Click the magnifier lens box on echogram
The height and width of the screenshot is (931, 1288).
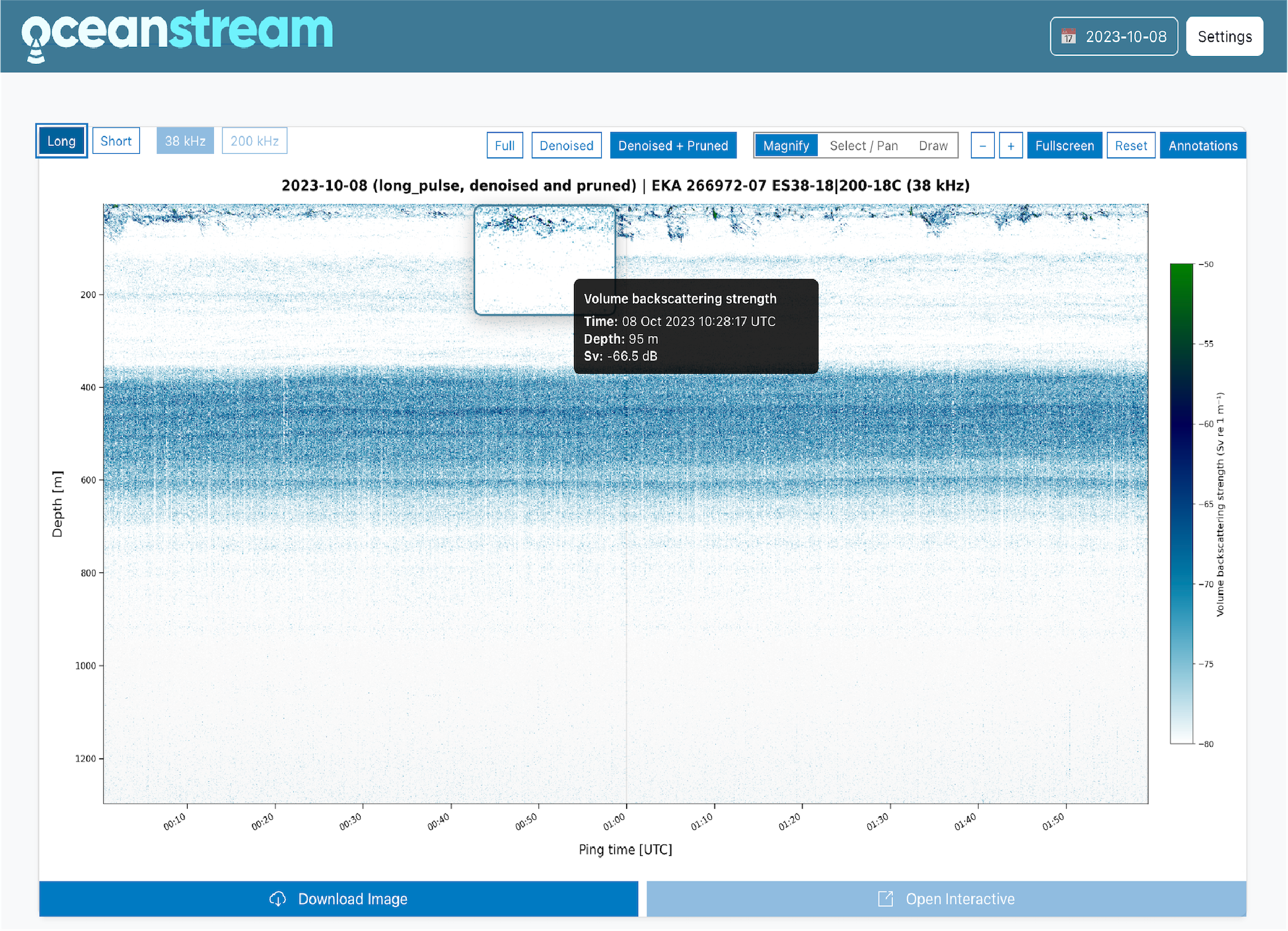545,260
